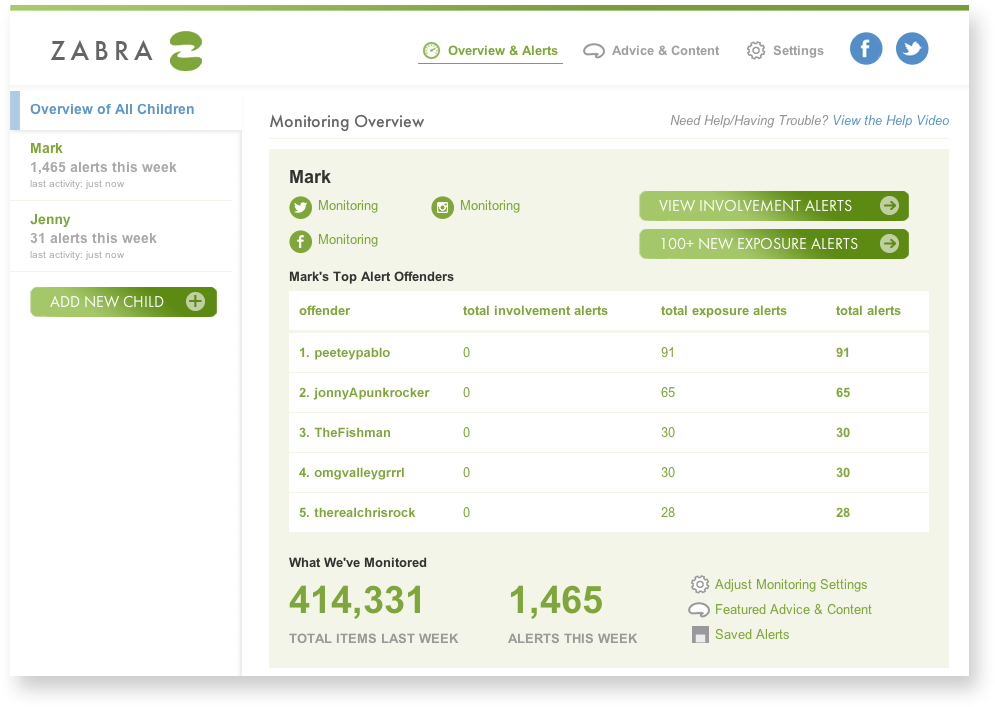Screen dimensions: 995x707
Task: Click TheFishman's involvement alerts value 0
Action: coord(466,433)
